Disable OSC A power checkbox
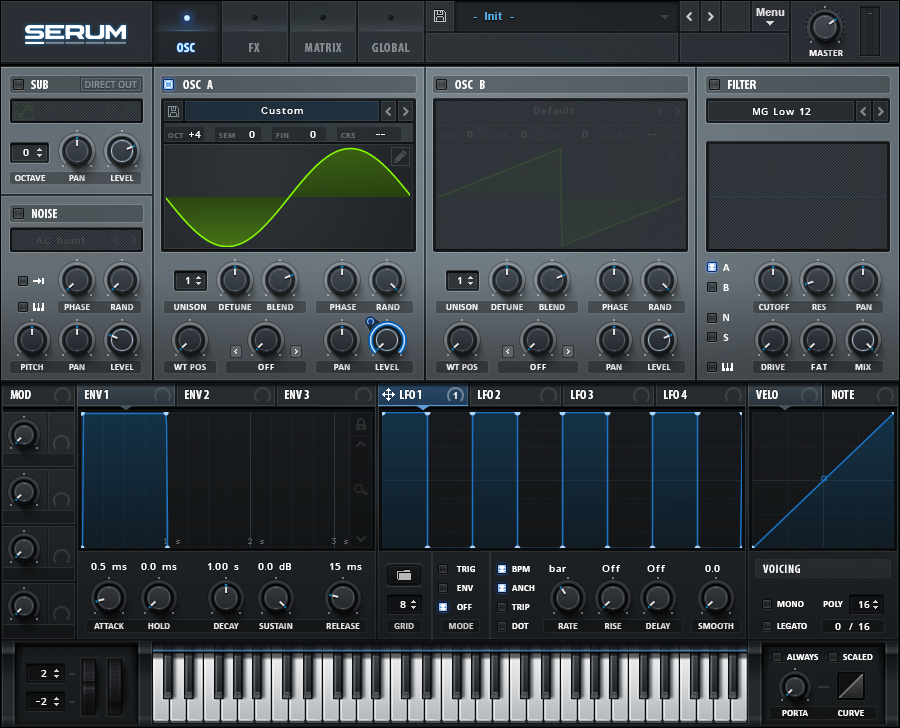Image resolution: width=900 pixels, height=728 pixels. click(x=169, y=84)
